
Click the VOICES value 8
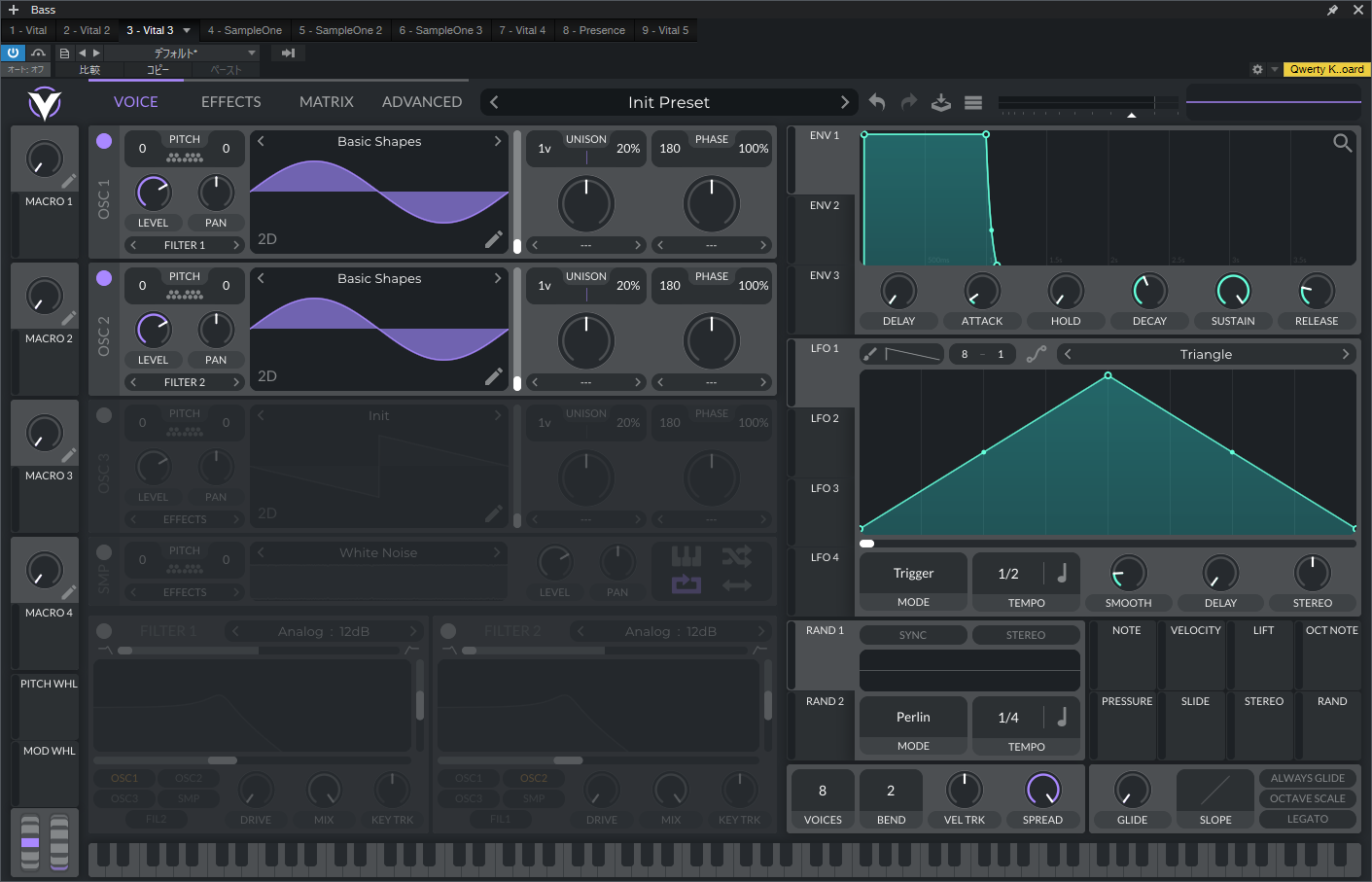(823, 791)
